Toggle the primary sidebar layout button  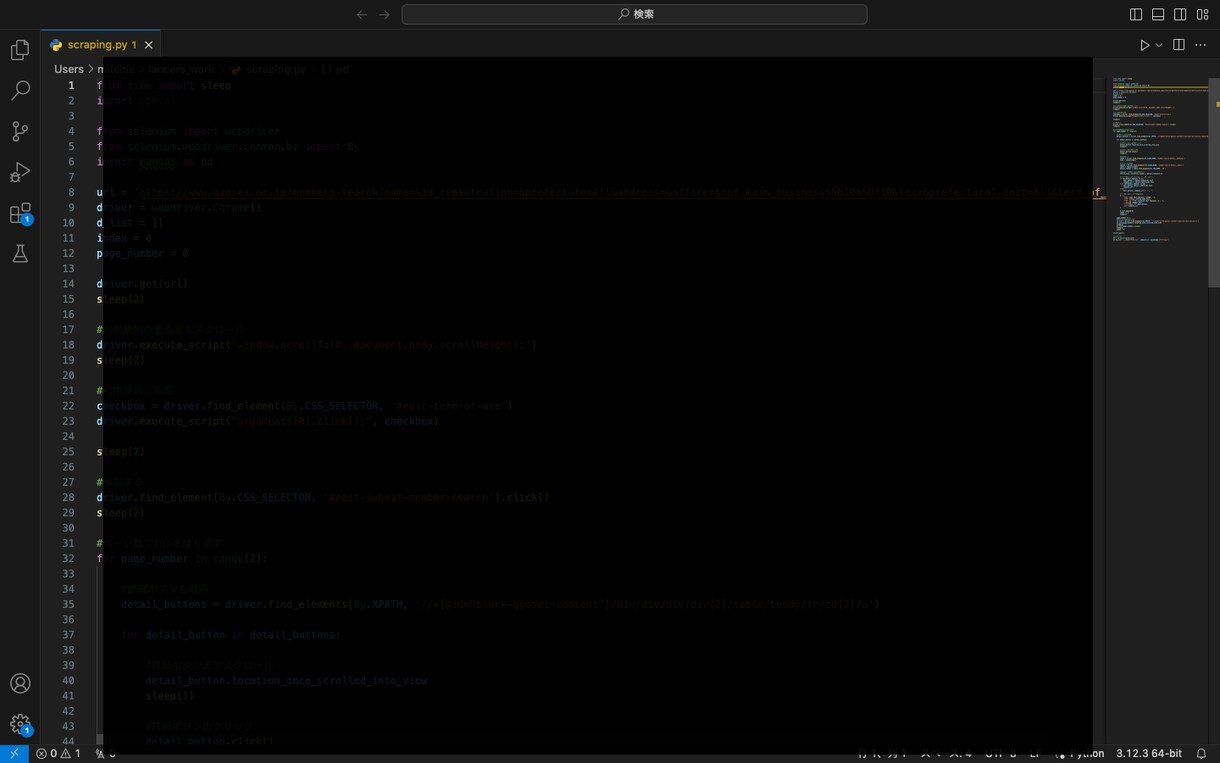click(x=1136, y=14)
